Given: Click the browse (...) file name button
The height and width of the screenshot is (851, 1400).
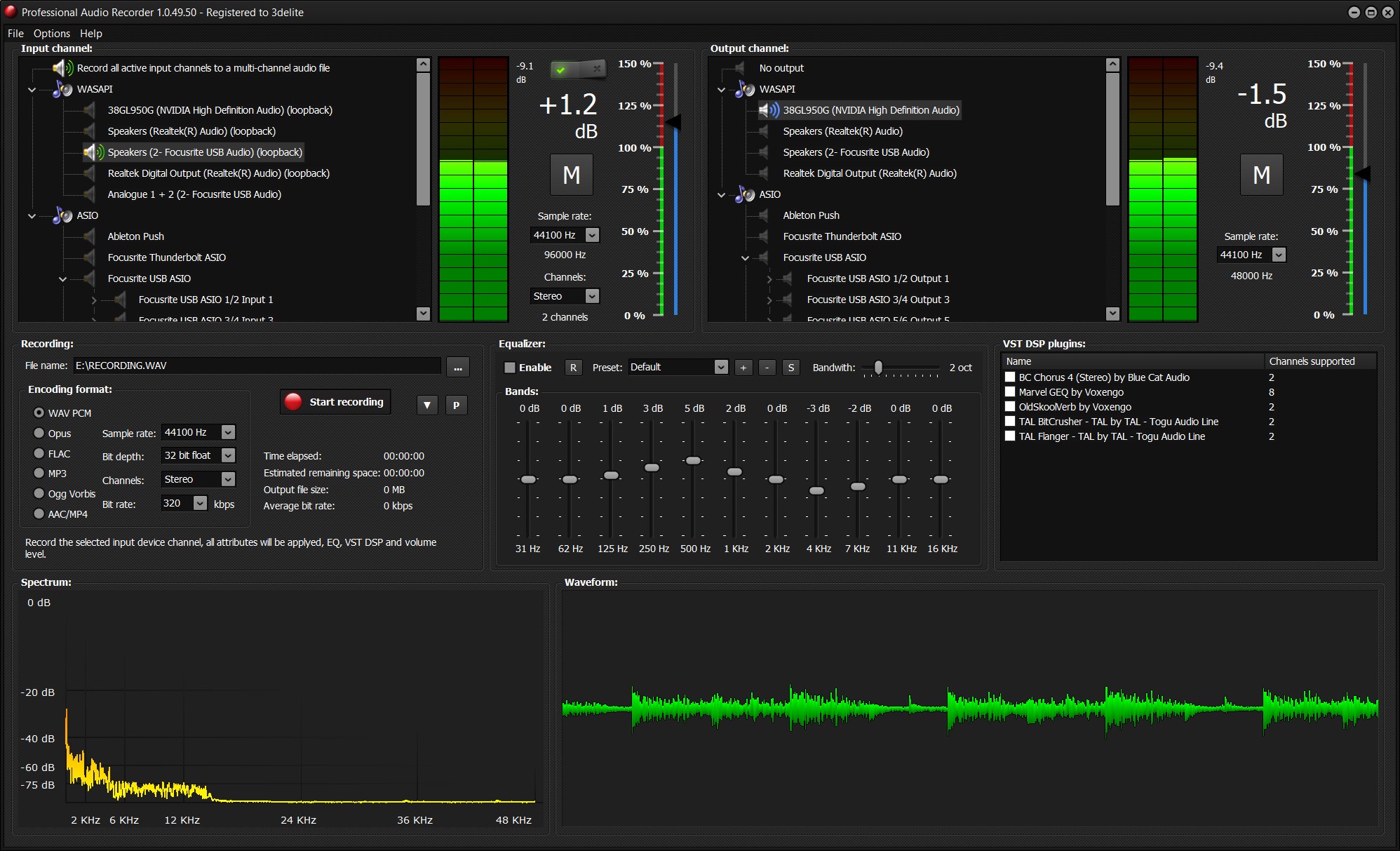Looking at the screenshot, I should pyautogui.click(x=457, y=367).
